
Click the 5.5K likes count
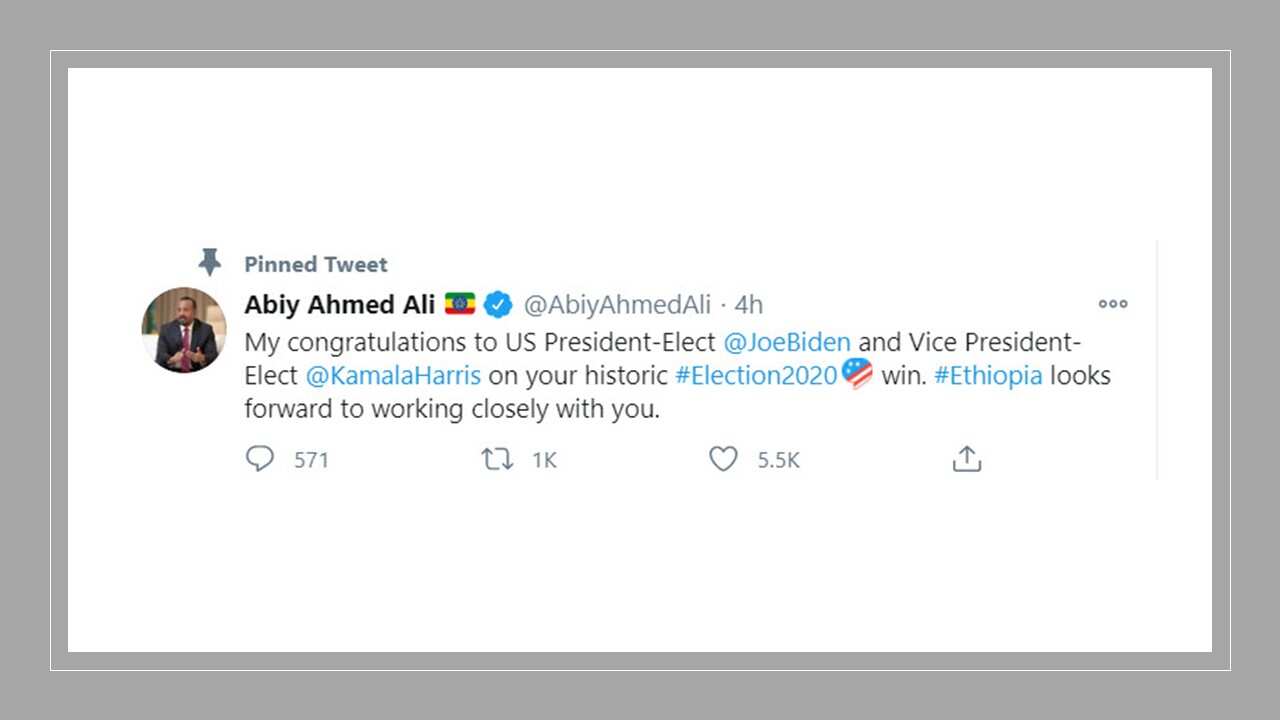(778, 460)
